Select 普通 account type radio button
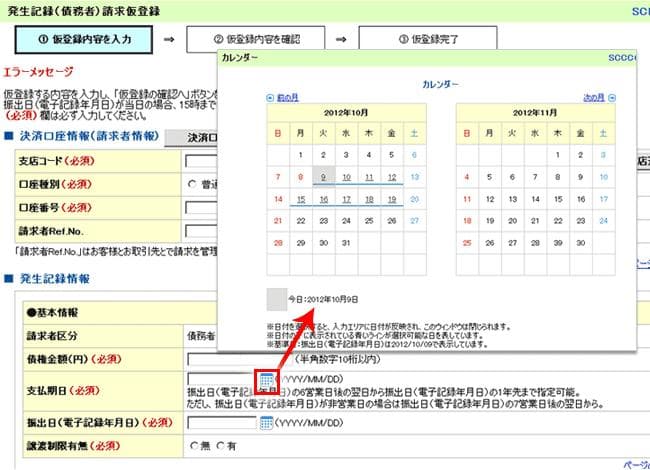 [x=193, y=184]
